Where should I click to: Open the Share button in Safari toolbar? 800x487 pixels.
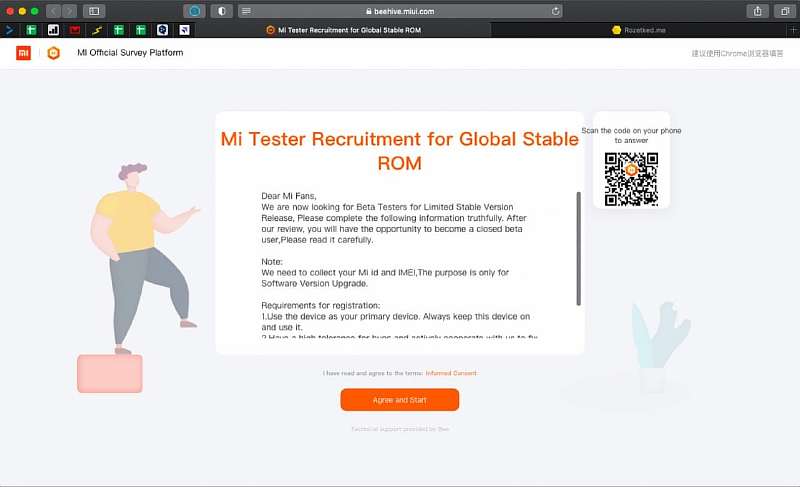[x=757, y=11]
